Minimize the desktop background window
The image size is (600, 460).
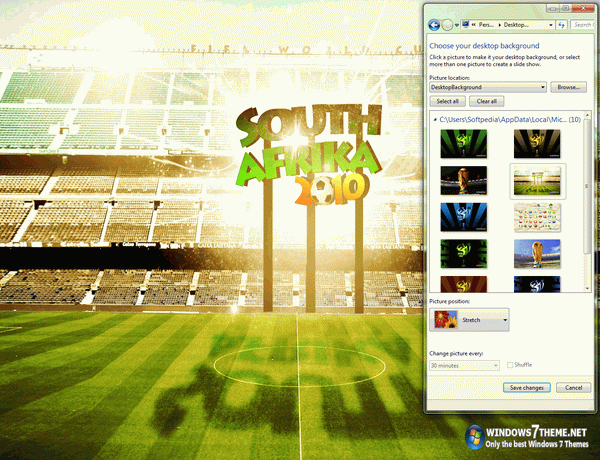(553, 8)
